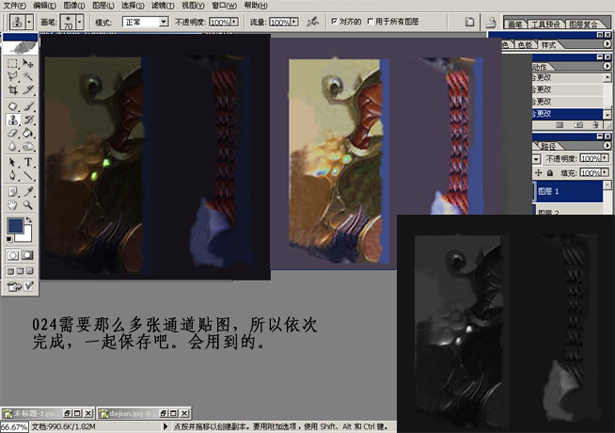
Task: Select the Type tool
Action: pyautogui.click(x=27, y=162)
